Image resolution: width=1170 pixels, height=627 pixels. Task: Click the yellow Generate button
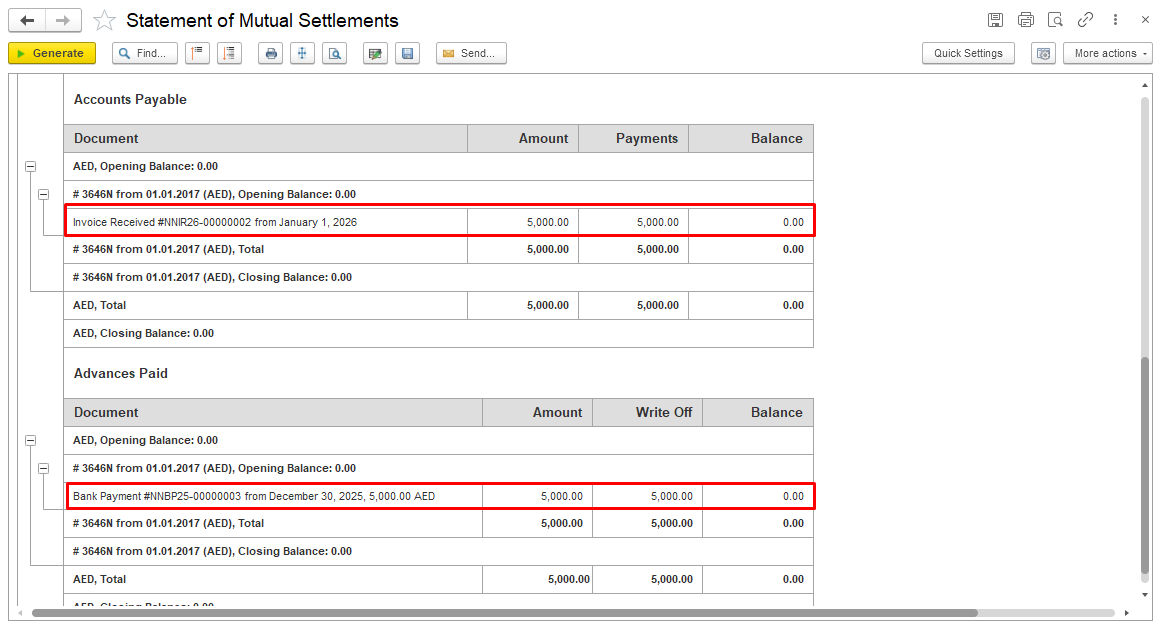[x=51, y=53]
